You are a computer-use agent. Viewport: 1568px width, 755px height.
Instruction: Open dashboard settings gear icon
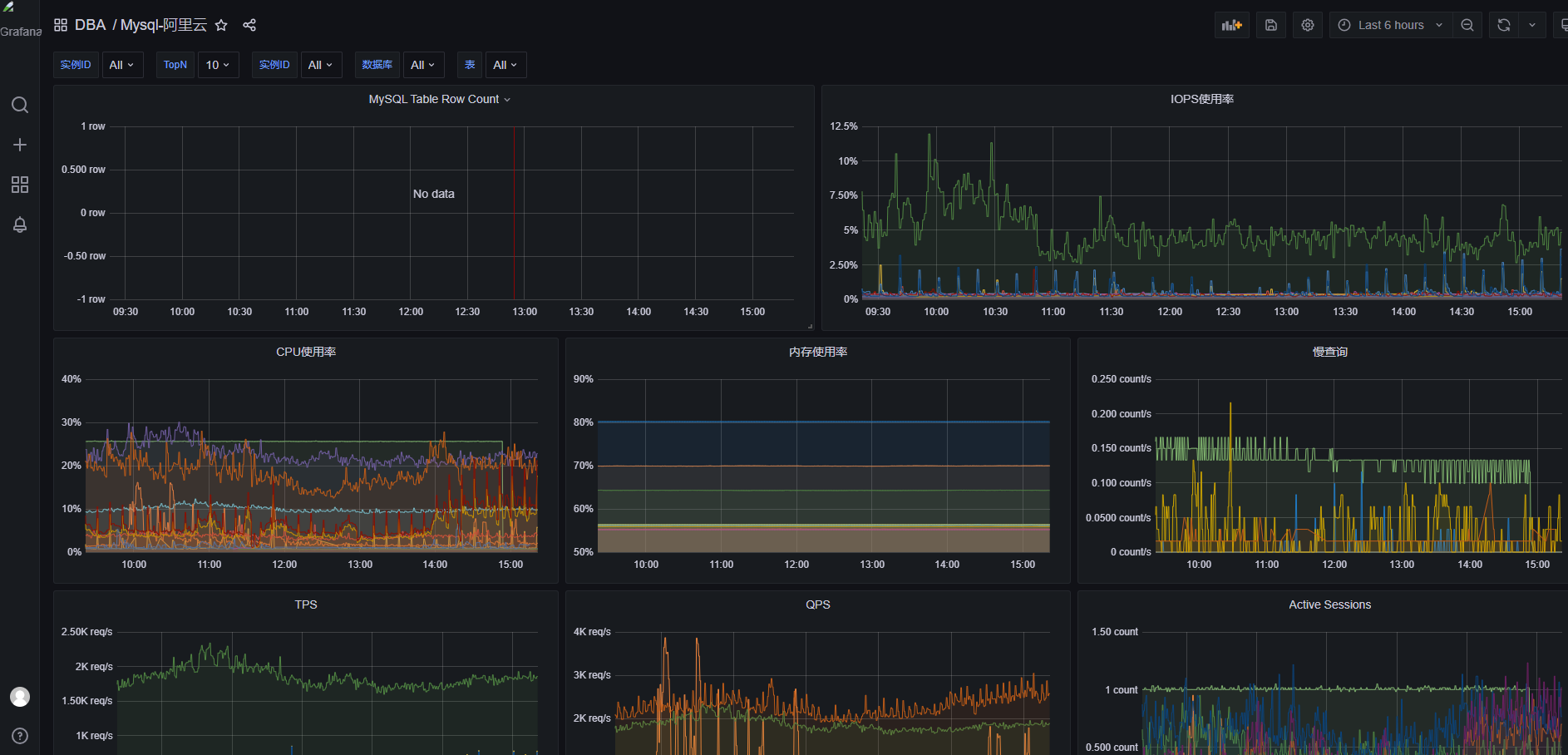(x=1308, y=25)
